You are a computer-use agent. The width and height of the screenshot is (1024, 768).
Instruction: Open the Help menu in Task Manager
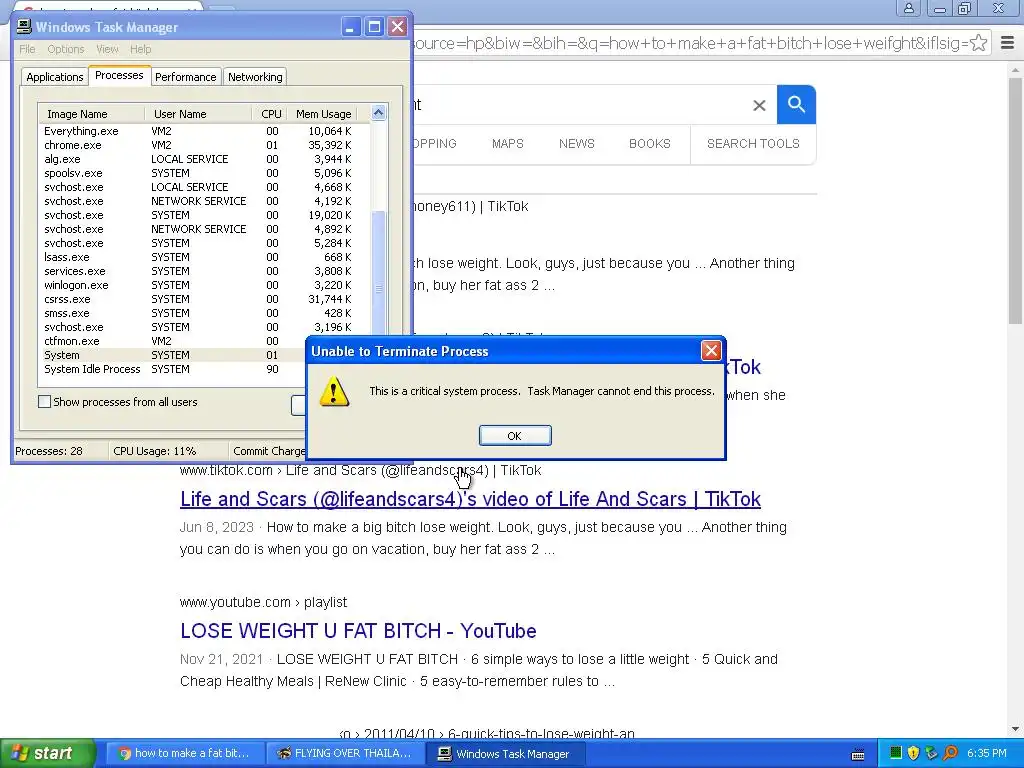tap(140, 49)
